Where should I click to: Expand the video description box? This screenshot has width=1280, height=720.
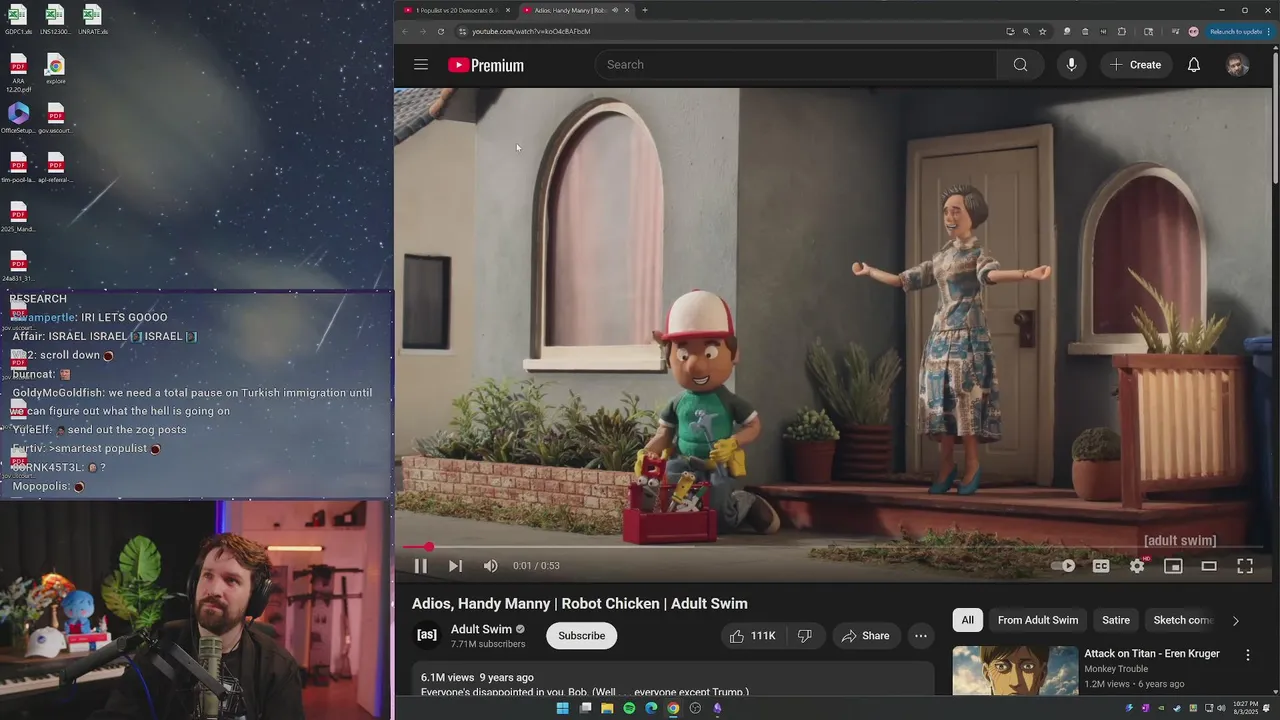(673, 679)
